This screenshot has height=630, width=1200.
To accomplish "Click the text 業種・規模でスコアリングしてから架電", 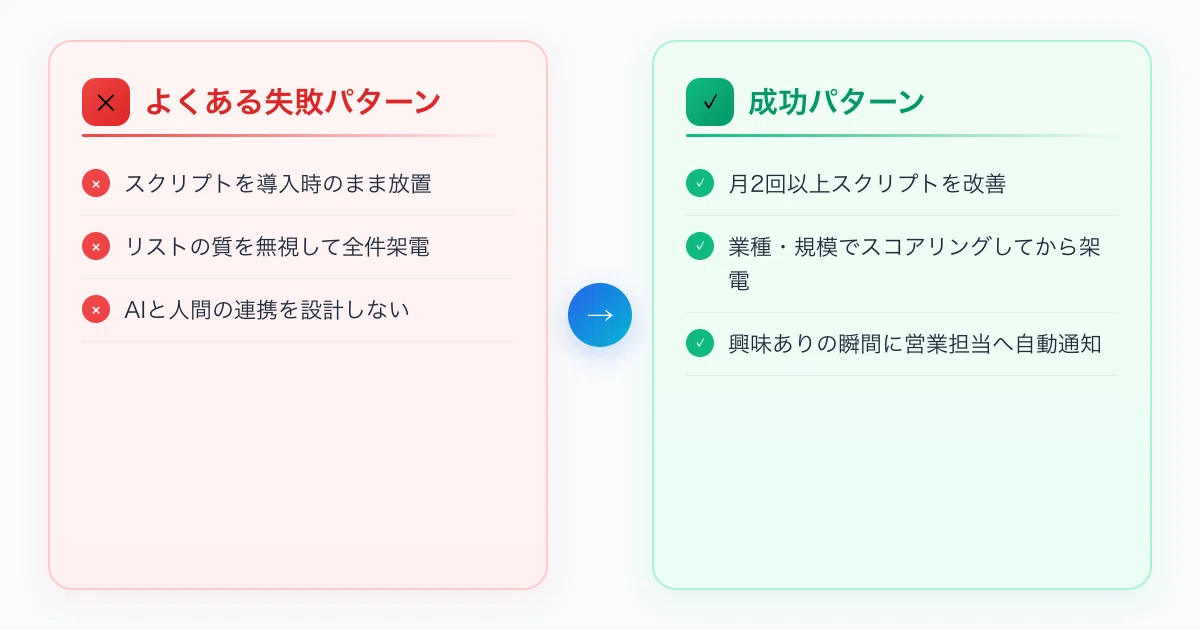I will [915, 264].
